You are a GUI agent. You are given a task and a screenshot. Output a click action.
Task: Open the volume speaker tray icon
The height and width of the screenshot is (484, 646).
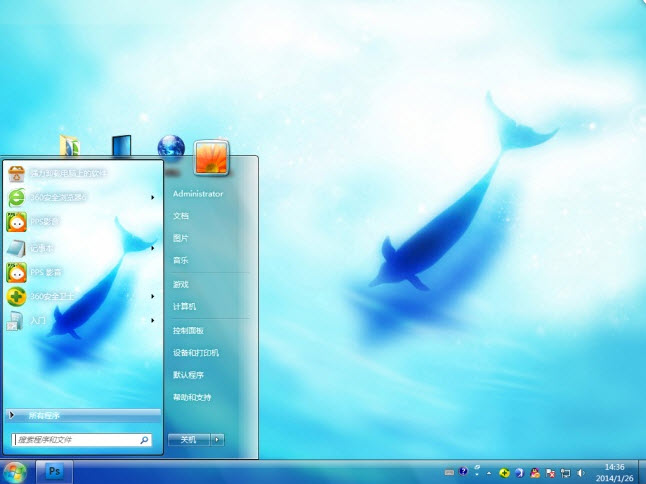(x=581, y=473)
